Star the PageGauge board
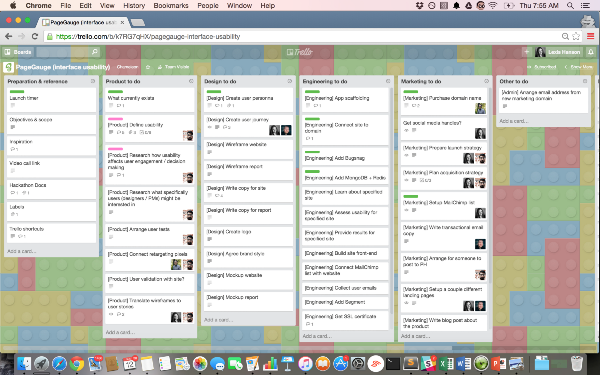 click(148, 67)
